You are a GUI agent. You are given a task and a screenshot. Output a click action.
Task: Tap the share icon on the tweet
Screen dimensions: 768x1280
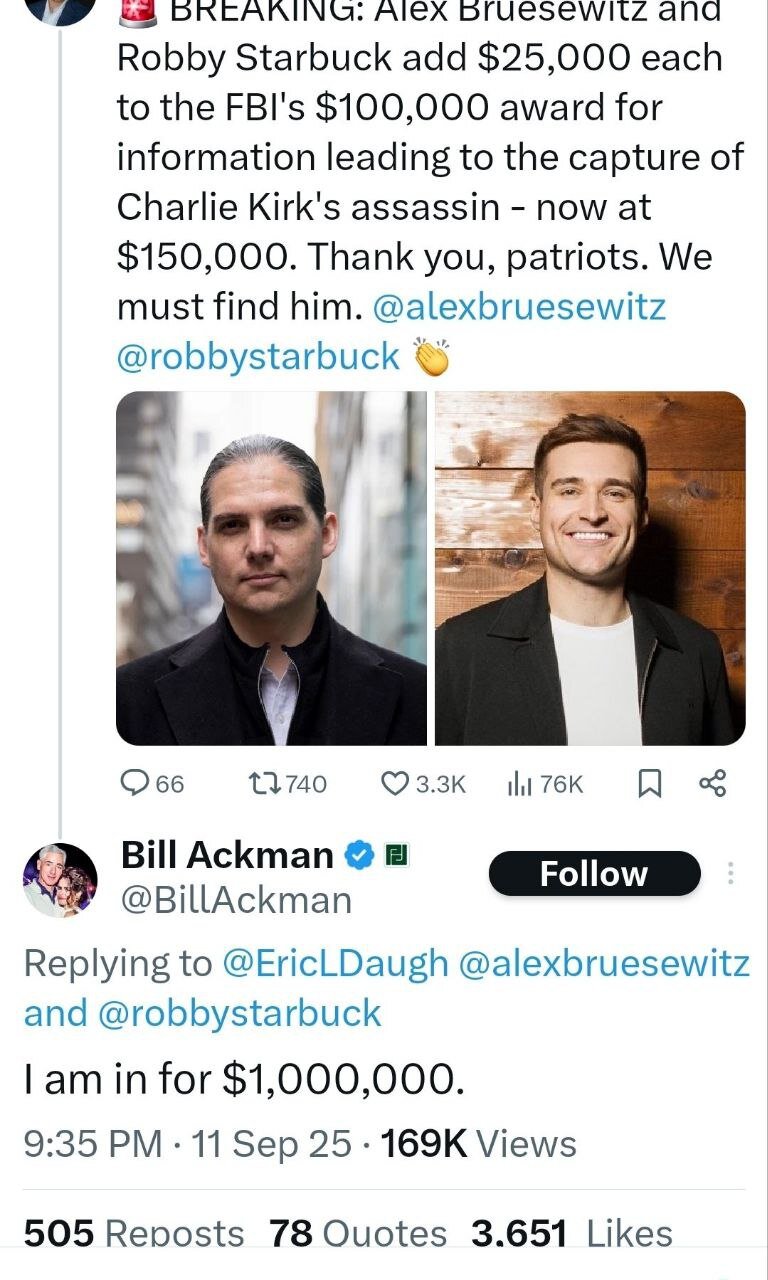712,784
